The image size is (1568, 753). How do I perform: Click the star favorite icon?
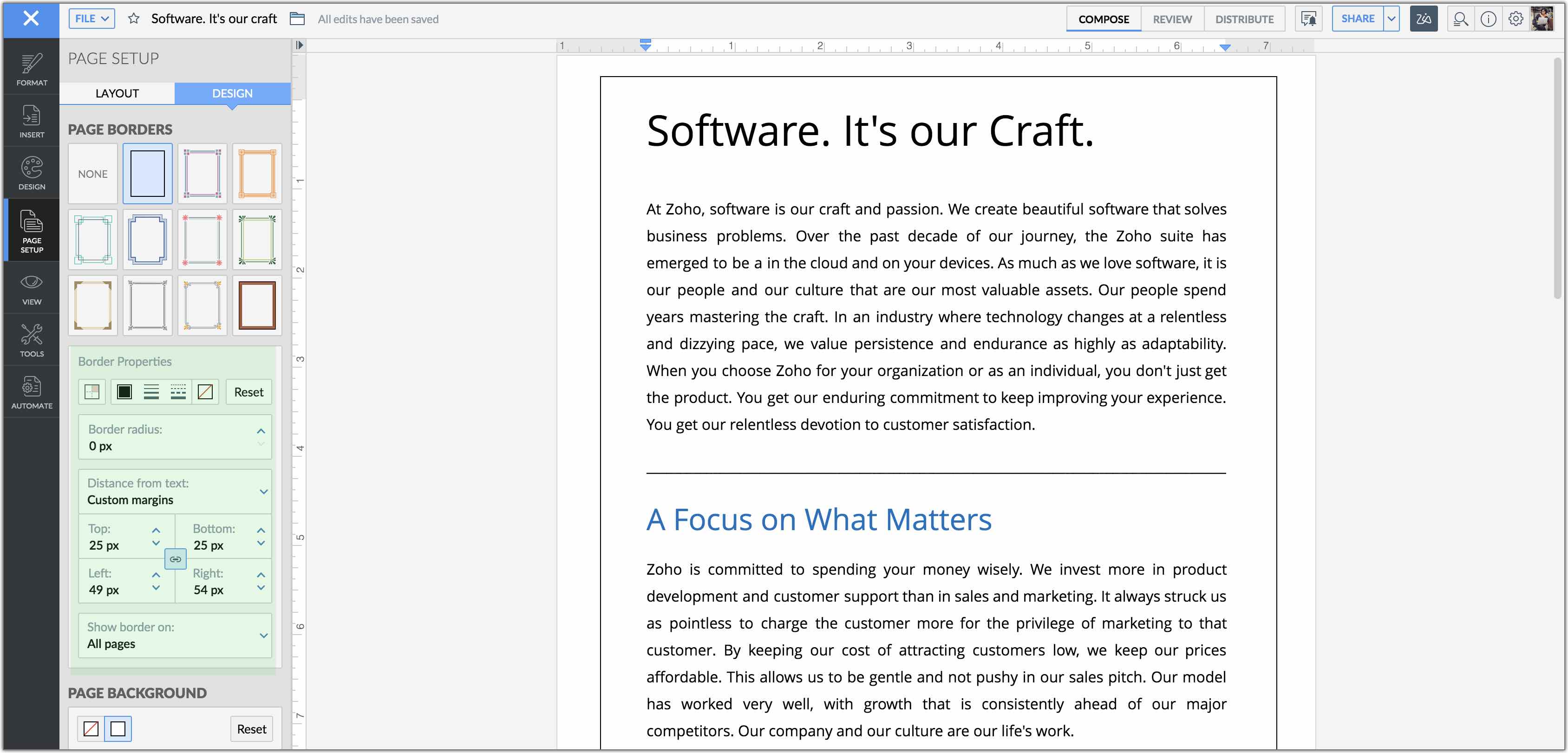(134, 19)
